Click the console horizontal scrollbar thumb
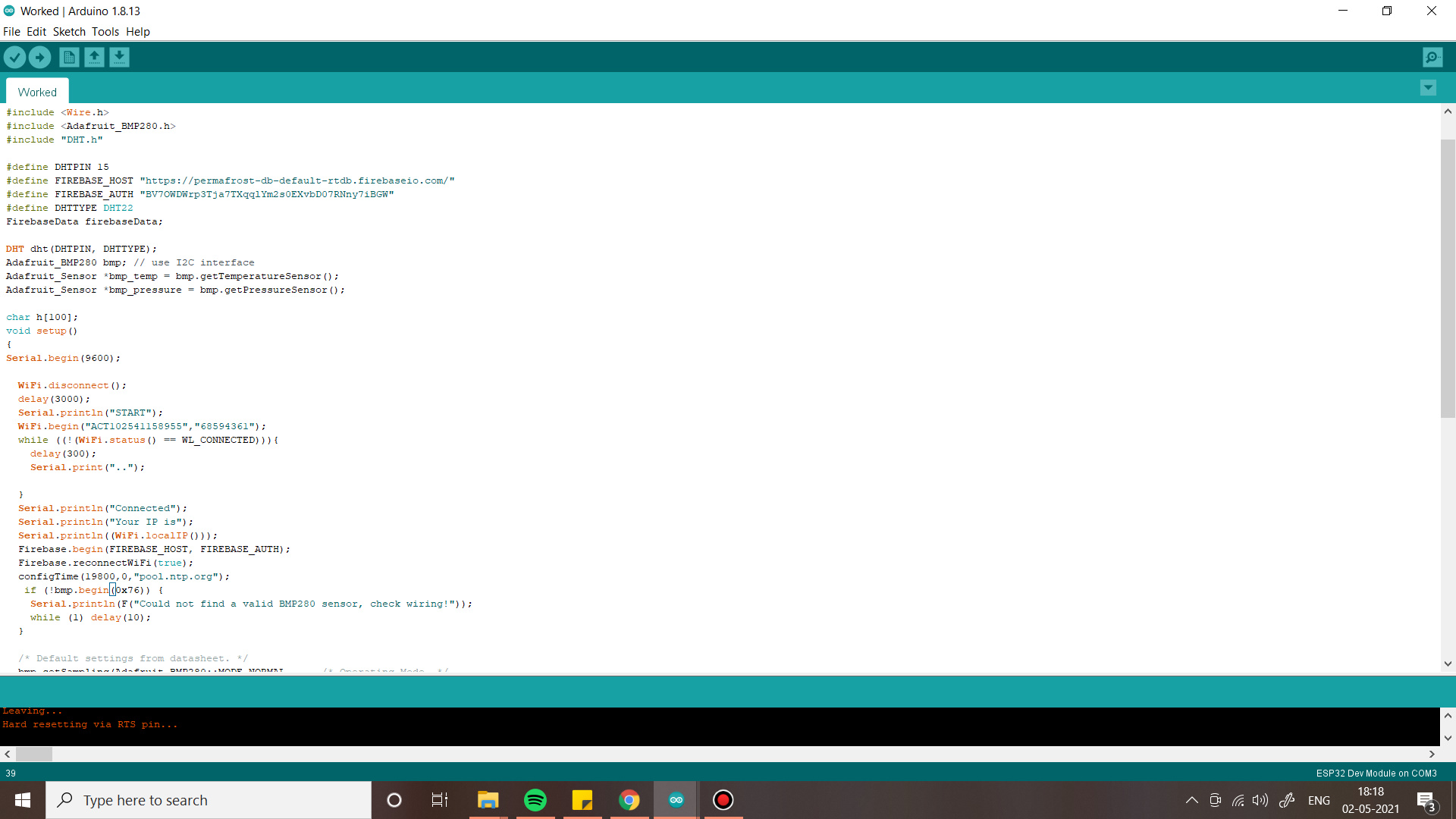The image size is (1456, 819). click(x=34, y=754)
